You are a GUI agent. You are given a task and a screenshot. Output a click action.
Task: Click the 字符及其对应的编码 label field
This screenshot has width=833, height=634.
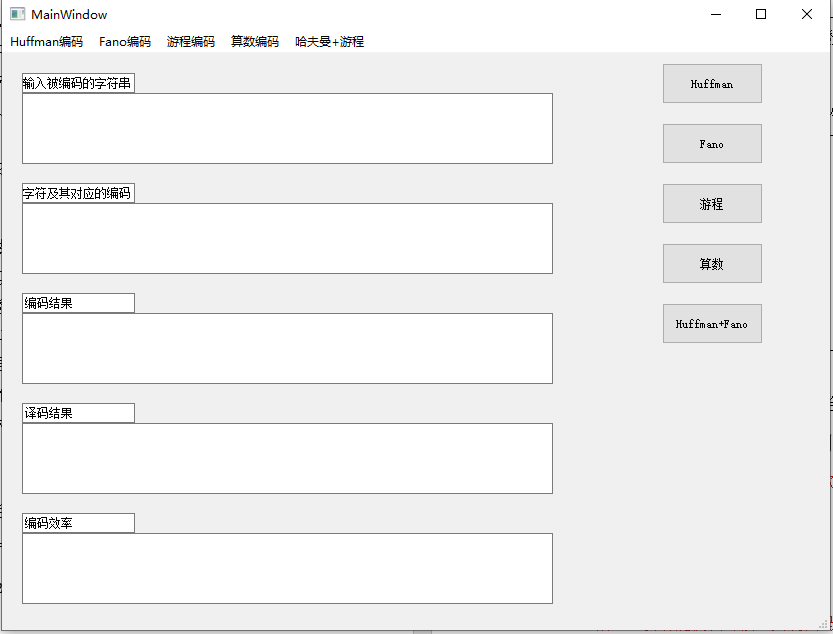click(78, 193)
